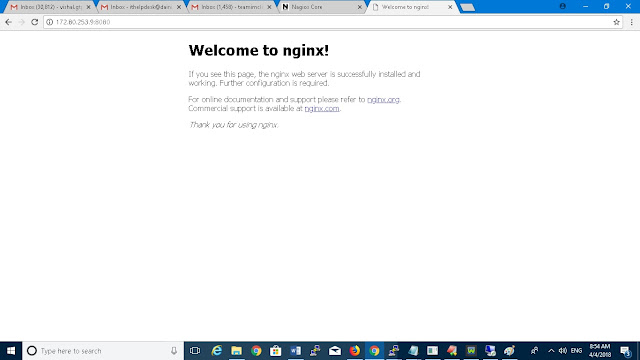Open the nginx.com commercial support link
This screenshot has width=640, height=360.
(322, 109)
